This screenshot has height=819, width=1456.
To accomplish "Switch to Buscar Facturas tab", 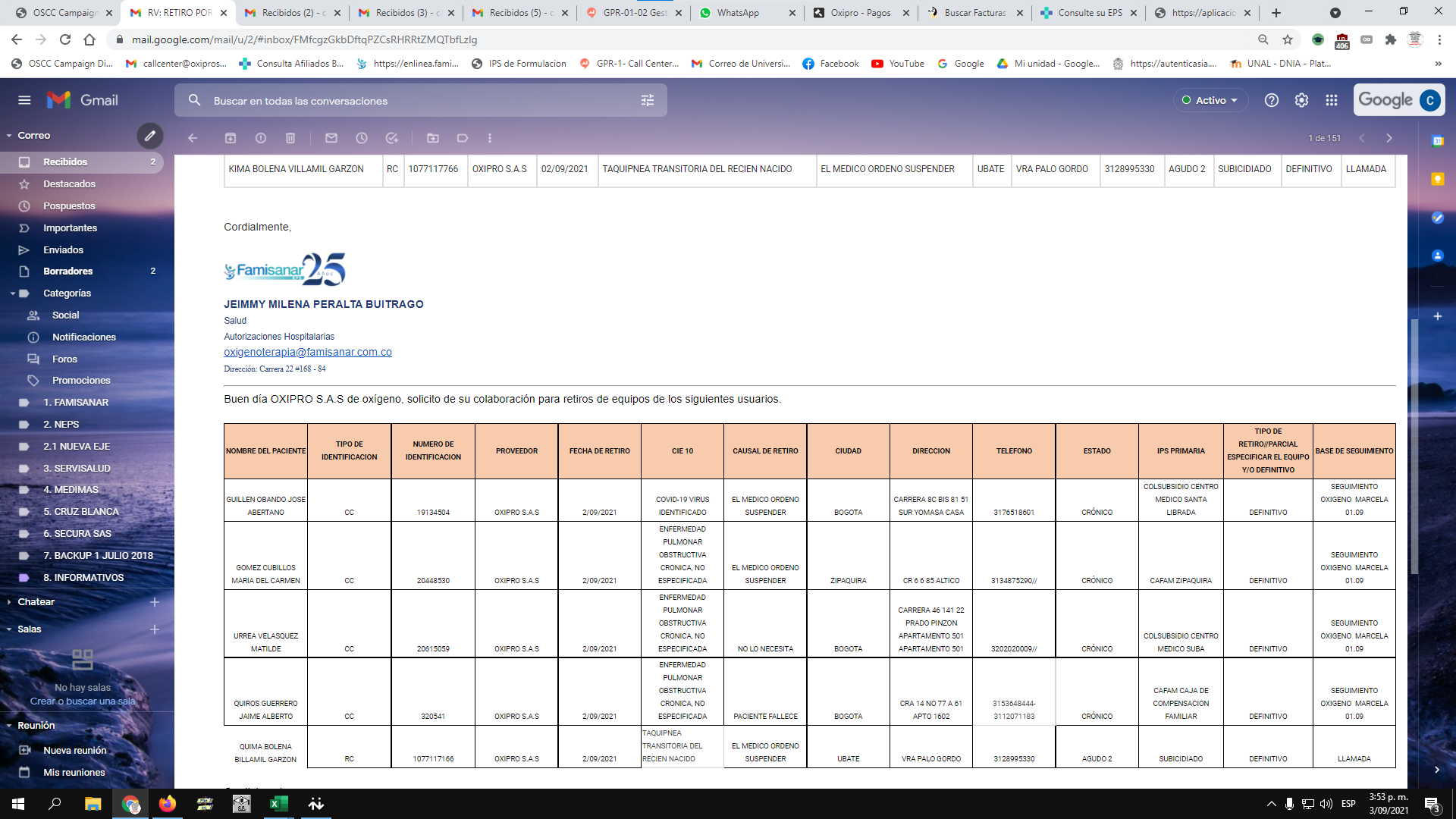I will click(x=974, y=13).
